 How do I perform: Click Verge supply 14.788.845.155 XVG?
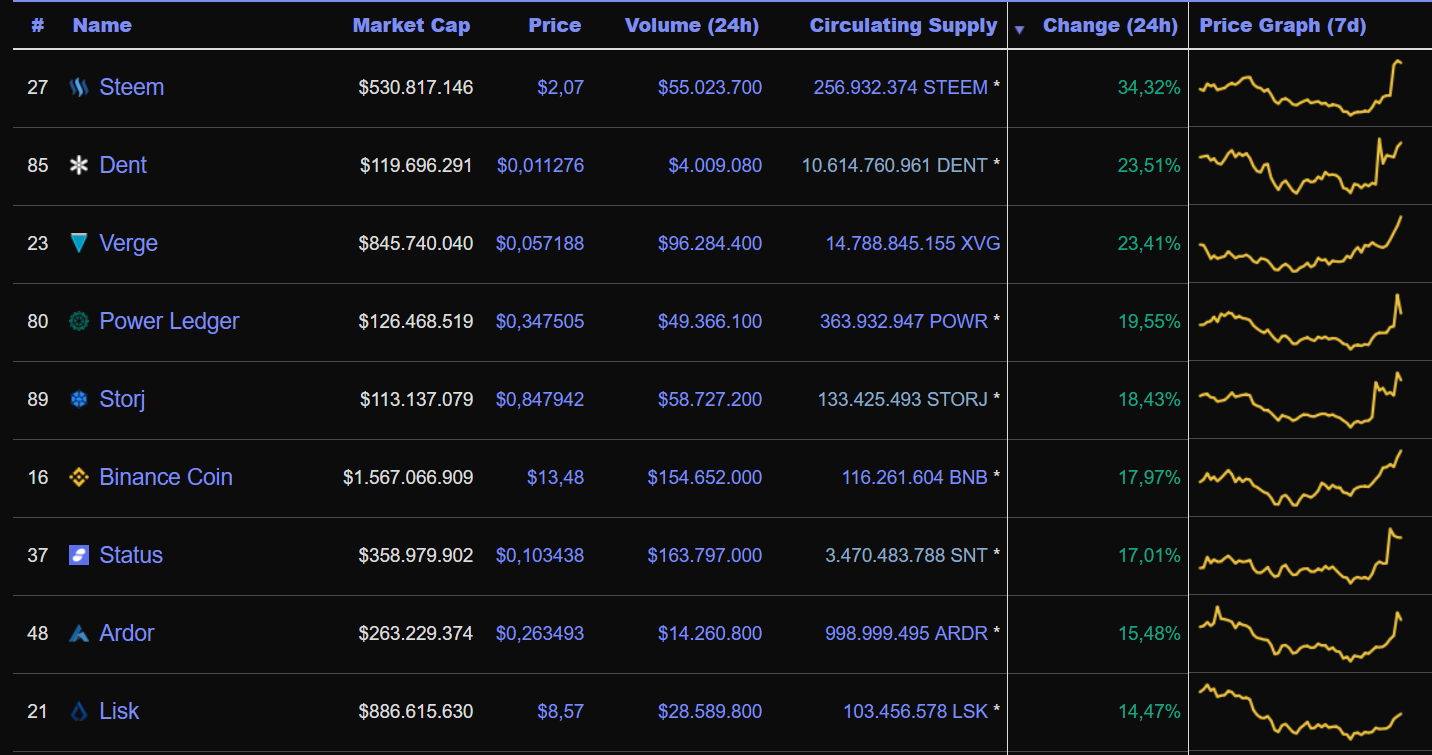point(913,244)
